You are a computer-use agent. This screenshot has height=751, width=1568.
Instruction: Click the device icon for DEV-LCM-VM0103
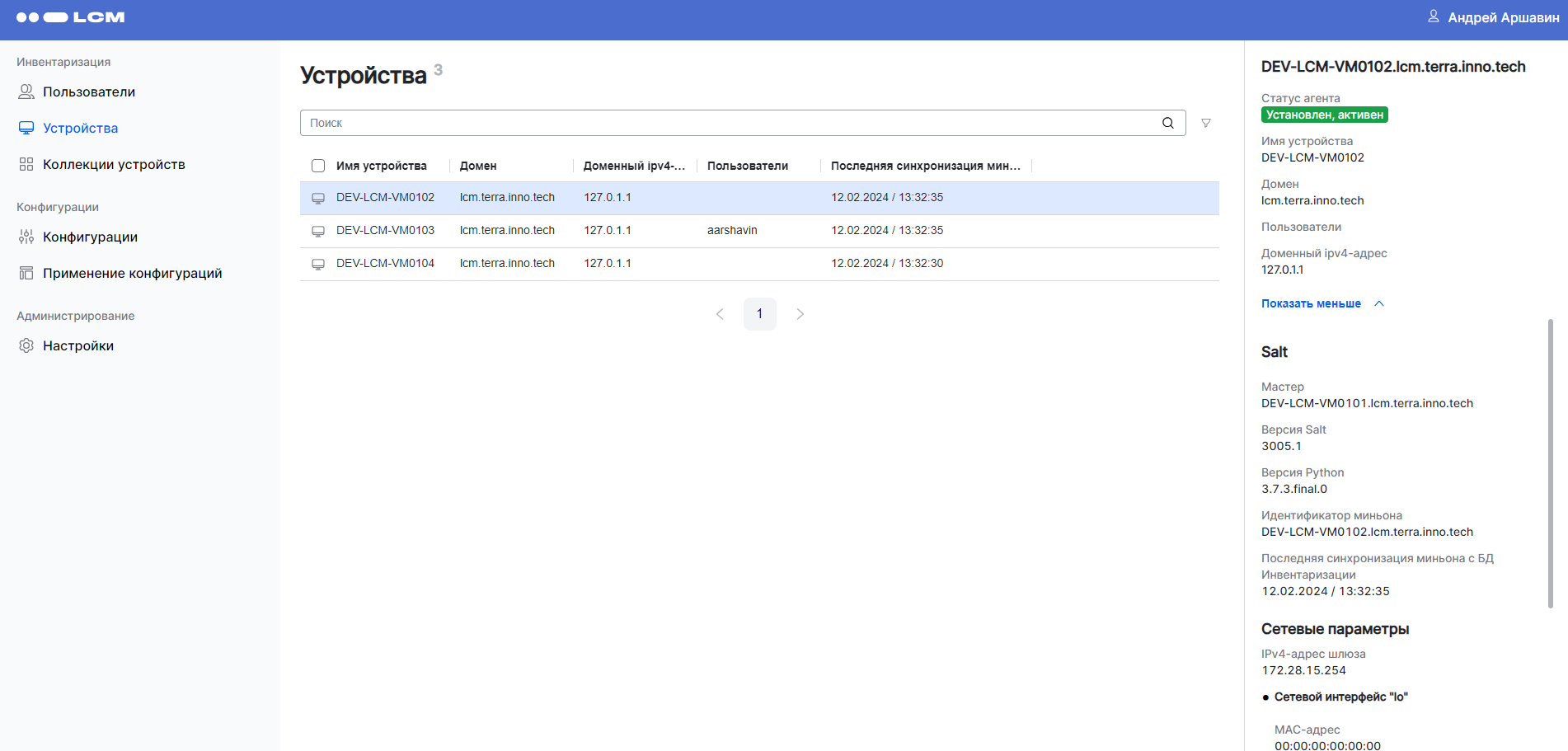tap(317, 231)
